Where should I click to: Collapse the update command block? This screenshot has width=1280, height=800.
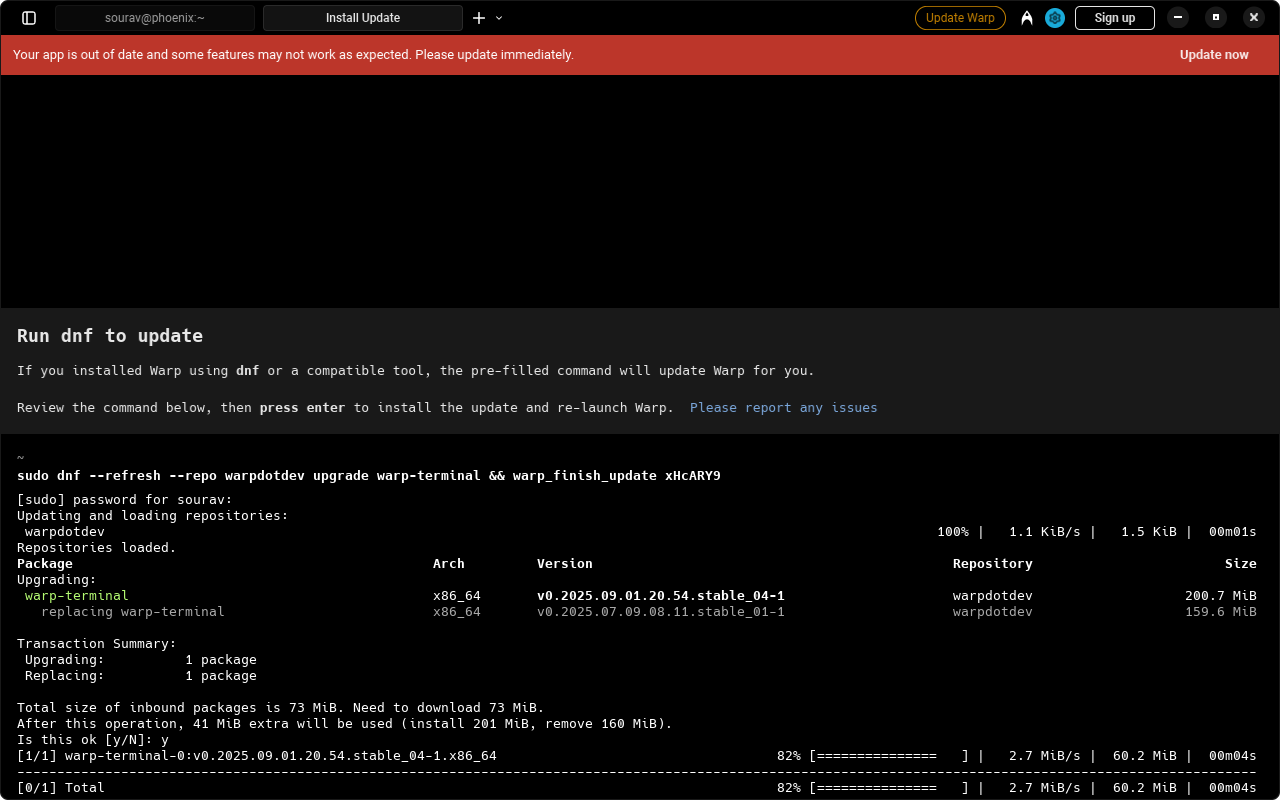[20, 457]
